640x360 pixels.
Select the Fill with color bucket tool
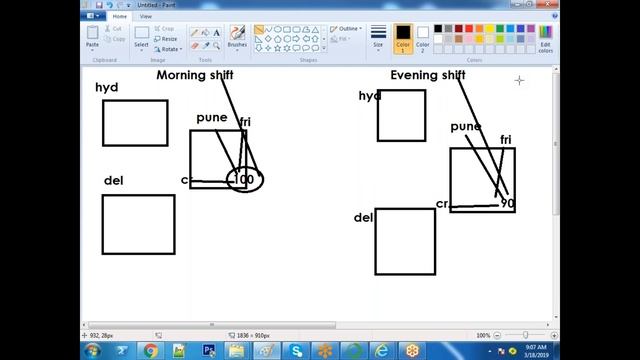point(206,33)
